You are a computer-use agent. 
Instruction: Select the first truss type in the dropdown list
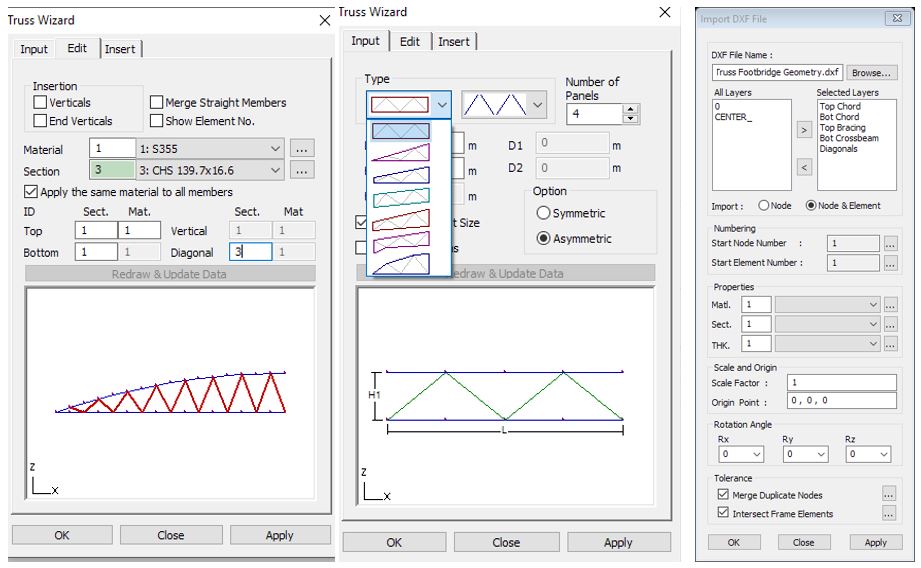coord(401,130)
